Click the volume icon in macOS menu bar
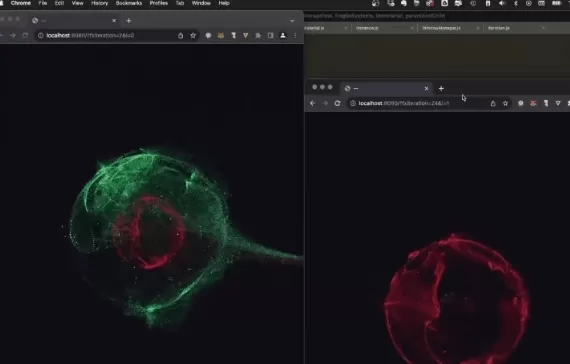Screen dimensions: 570x364 click(x=502, y=3)
